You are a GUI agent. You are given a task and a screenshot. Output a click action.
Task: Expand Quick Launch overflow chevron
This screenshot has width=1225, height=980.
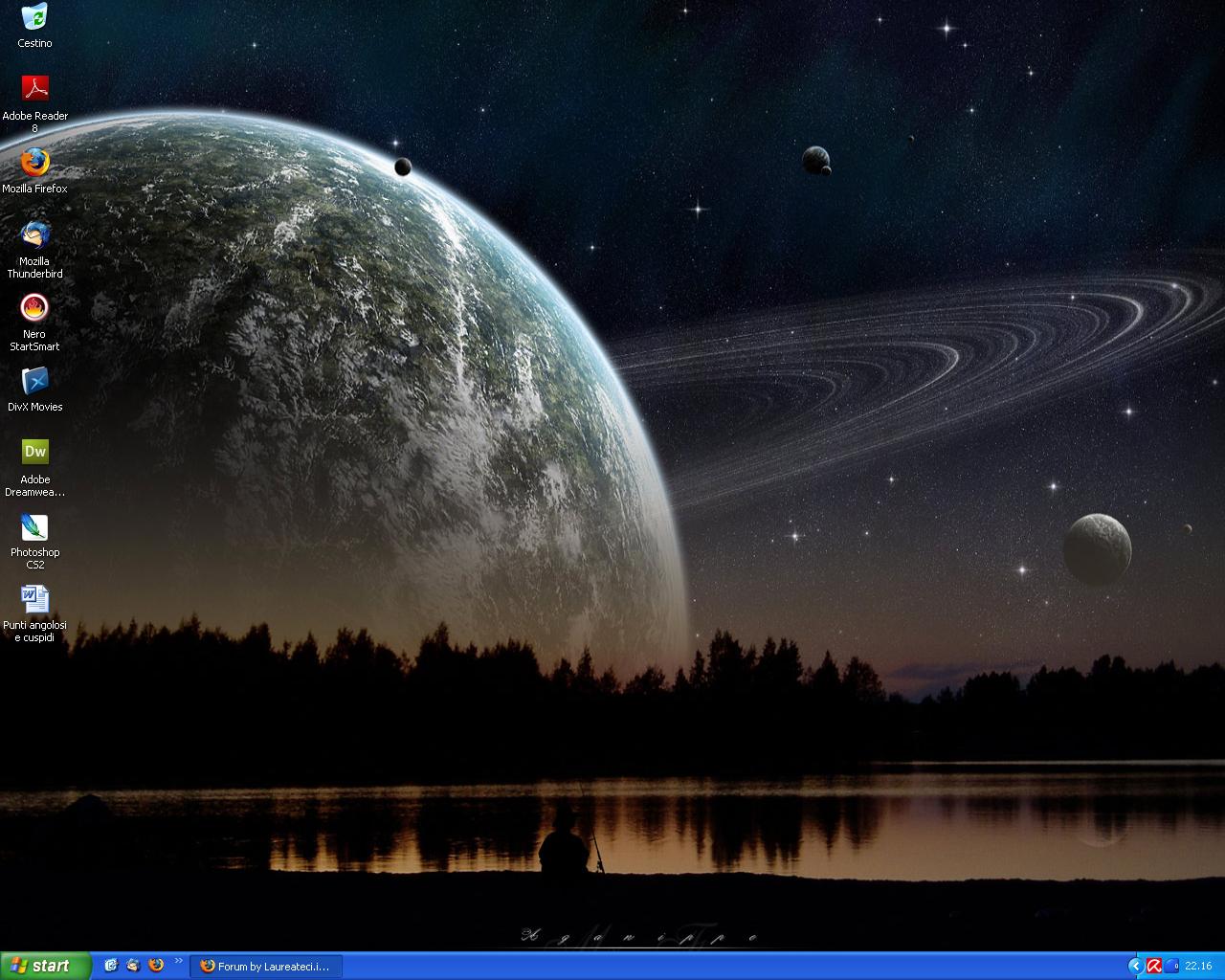pyautogui.click(x=178, y=961)
